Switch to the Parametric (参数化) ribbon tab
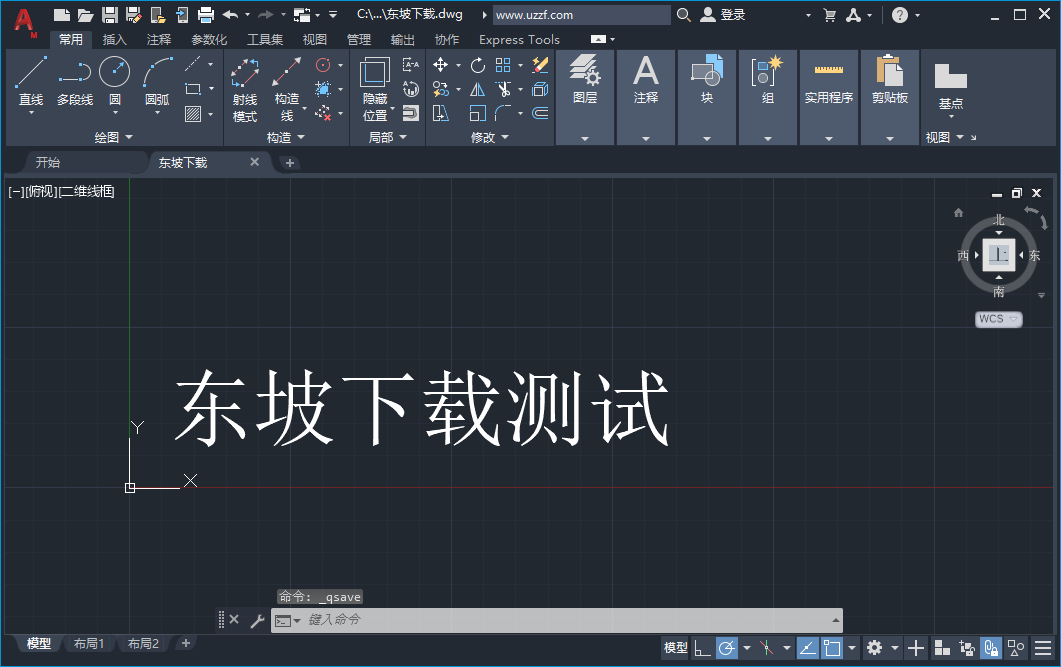The height and width of the screenshot is (667, 1061). (x=209, y=40)
